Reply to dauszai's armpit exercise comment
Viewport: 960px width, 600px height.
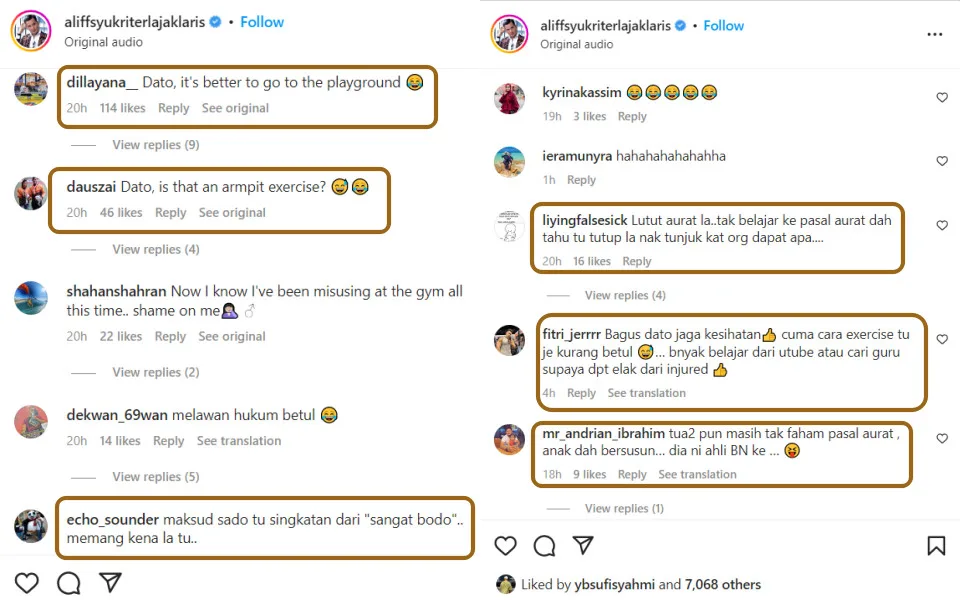(171, 213)
